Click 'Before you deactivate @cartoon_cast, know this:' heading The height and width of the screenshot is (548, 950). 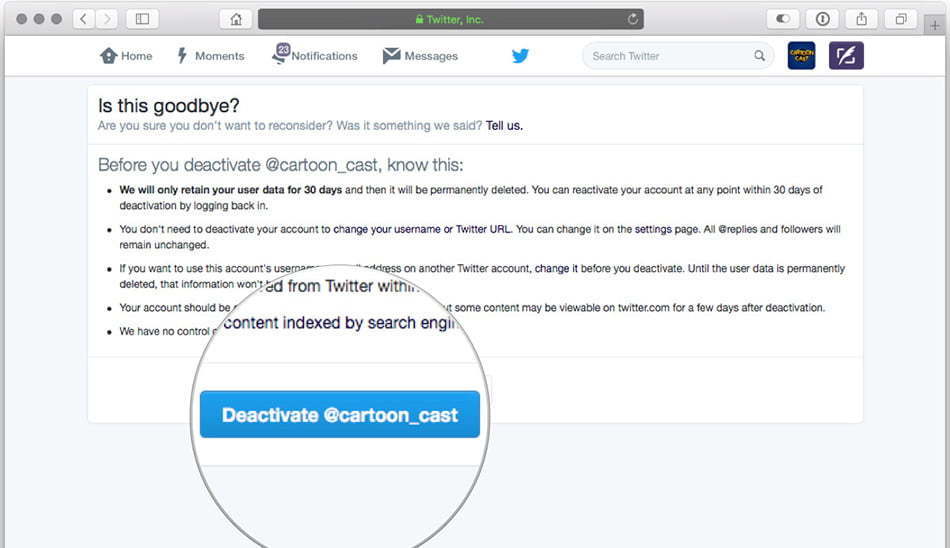point(281,165)
